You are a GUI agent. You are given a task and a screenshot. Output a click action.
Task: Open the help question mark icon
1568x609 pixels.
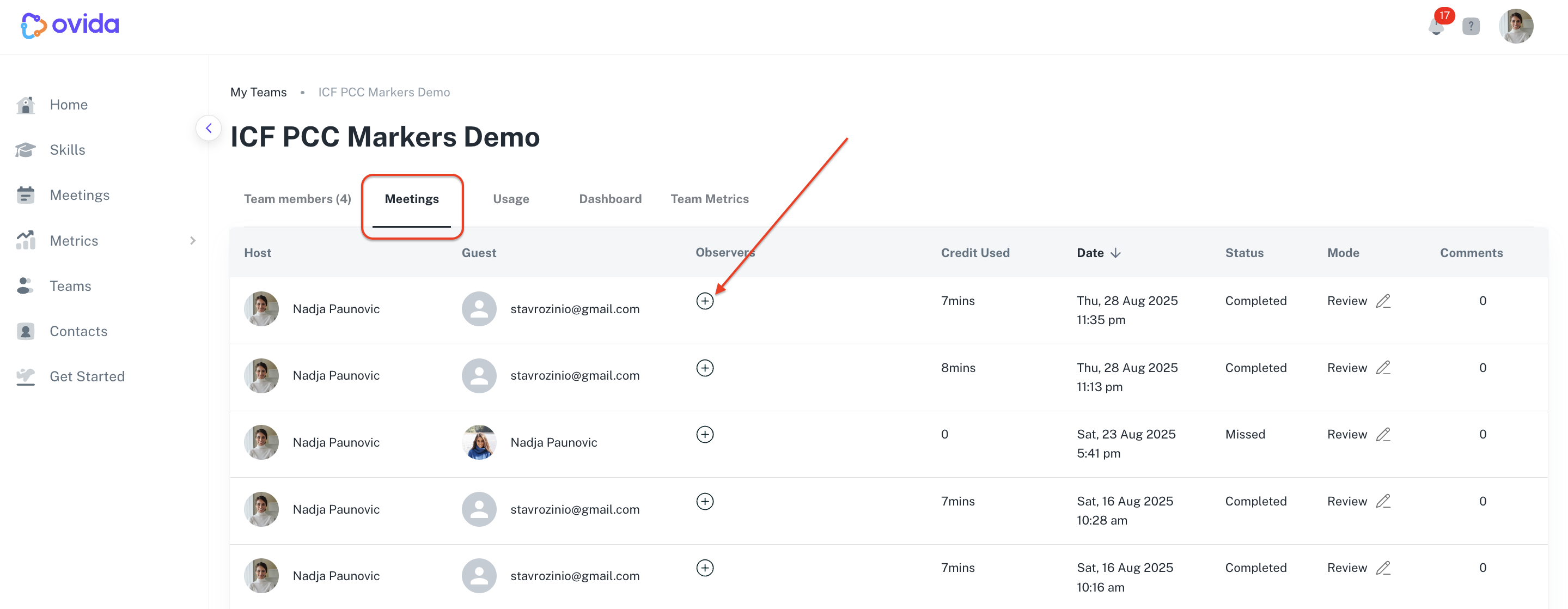click(x=1471, y=26)
